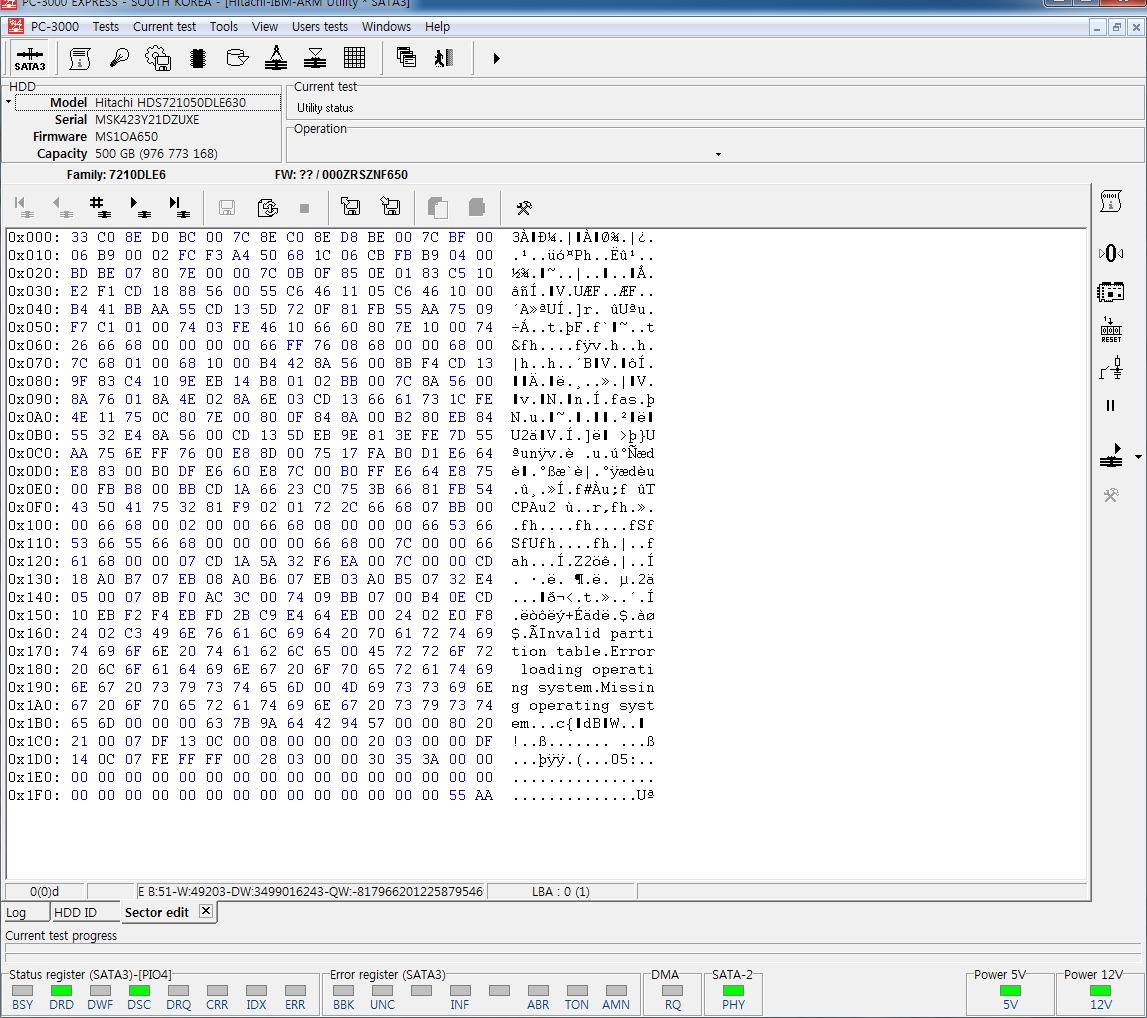
Task: Click the triangle head over platters icon
Action: pyautogui.click(x=315, y=58)
